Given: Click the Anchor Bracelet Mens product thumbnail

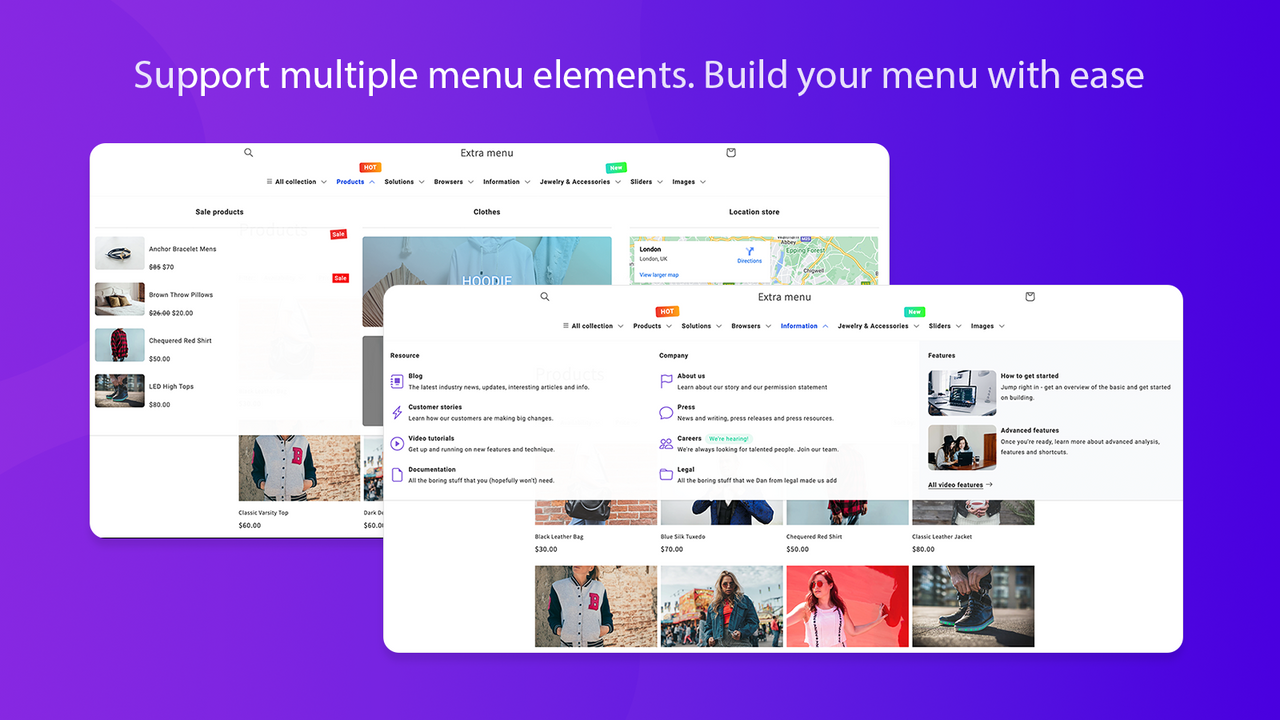Looking at the screenshot, I should click(119, 253).
